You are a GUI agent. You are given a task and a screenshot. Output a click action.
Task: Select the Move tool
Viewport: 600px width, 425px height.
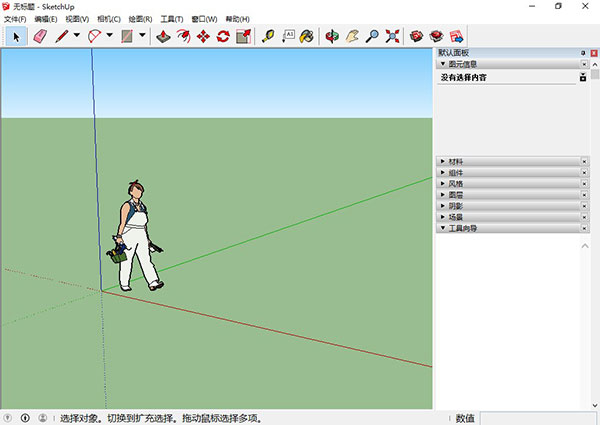[203, 37]
